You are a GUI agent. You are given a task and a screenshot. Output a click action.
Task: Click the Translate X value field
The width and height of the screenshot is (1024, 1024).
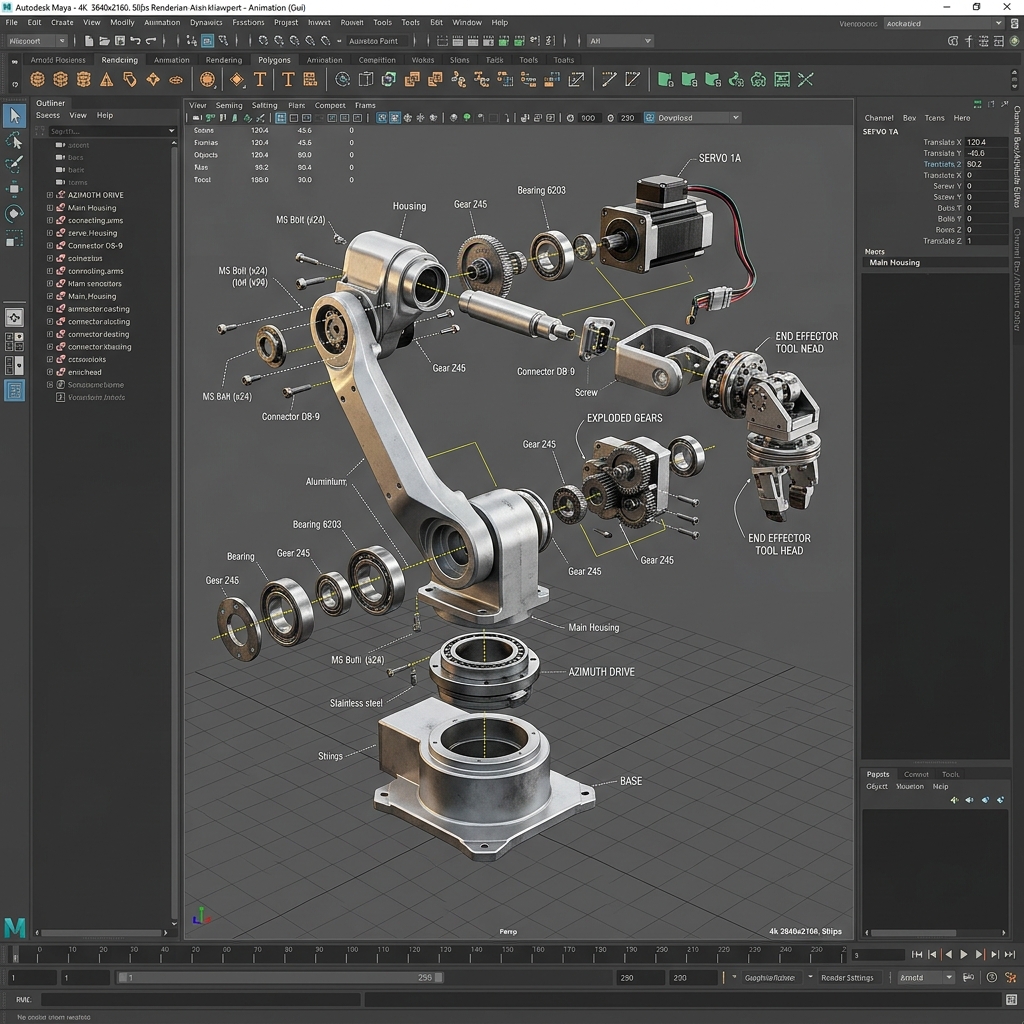coord(987,142)
